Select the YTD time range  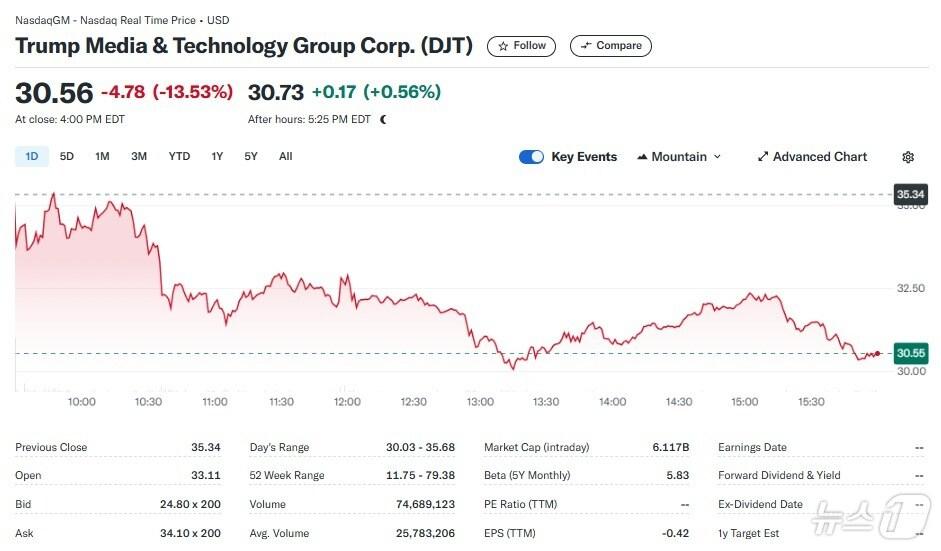(179, 156)
